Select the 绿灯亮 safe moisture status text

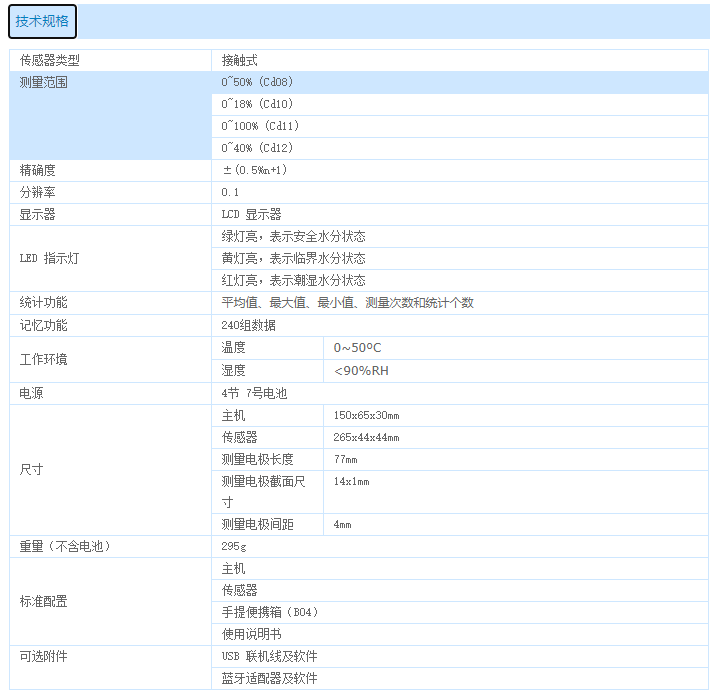[293, 237]
